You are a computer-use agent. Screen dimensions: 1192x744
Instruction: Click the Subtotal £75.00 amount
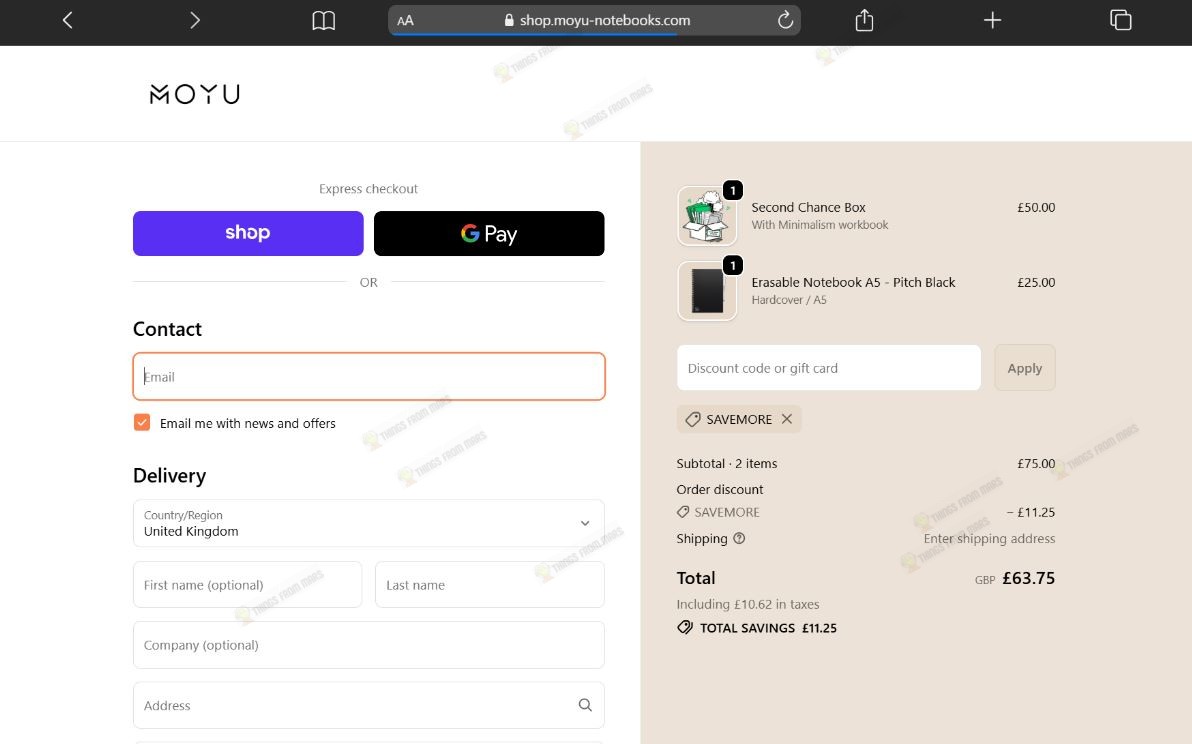pos(1036,464)
